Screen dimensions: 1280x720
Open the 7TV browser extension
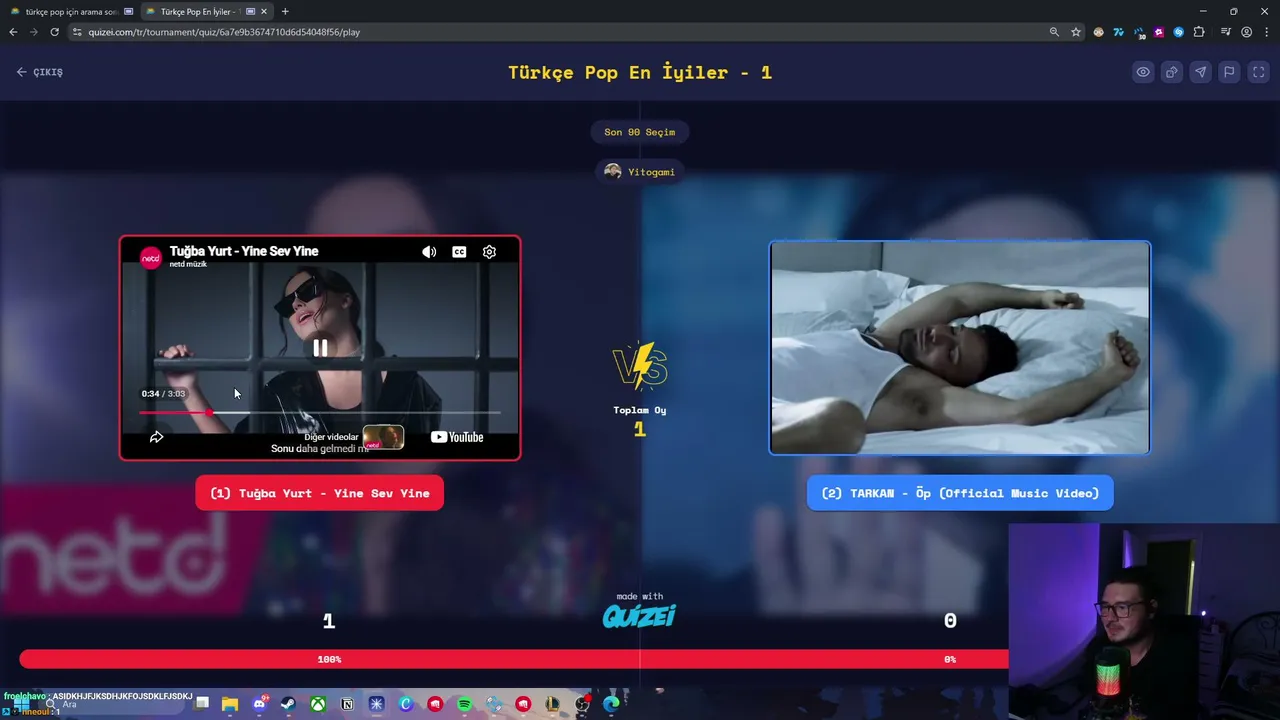point(1119,32)
